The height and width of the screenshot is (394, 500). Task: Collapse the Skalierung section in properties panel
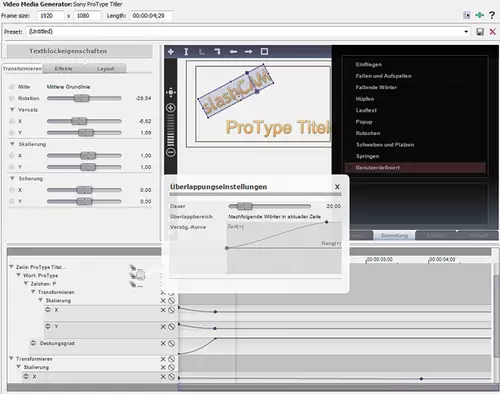(12, 144)
